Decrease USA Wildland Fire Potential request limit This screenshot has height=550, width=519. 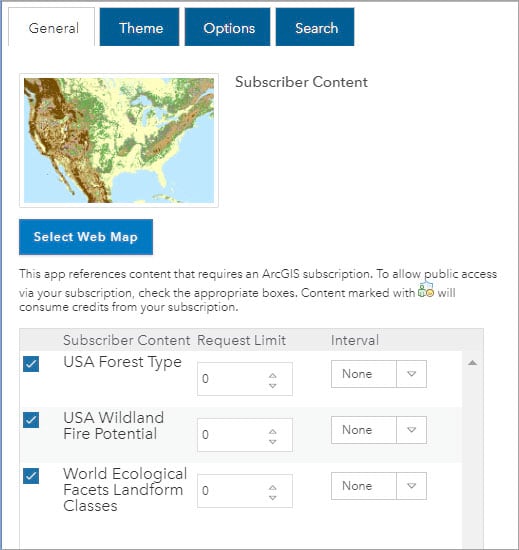[272, 442]
